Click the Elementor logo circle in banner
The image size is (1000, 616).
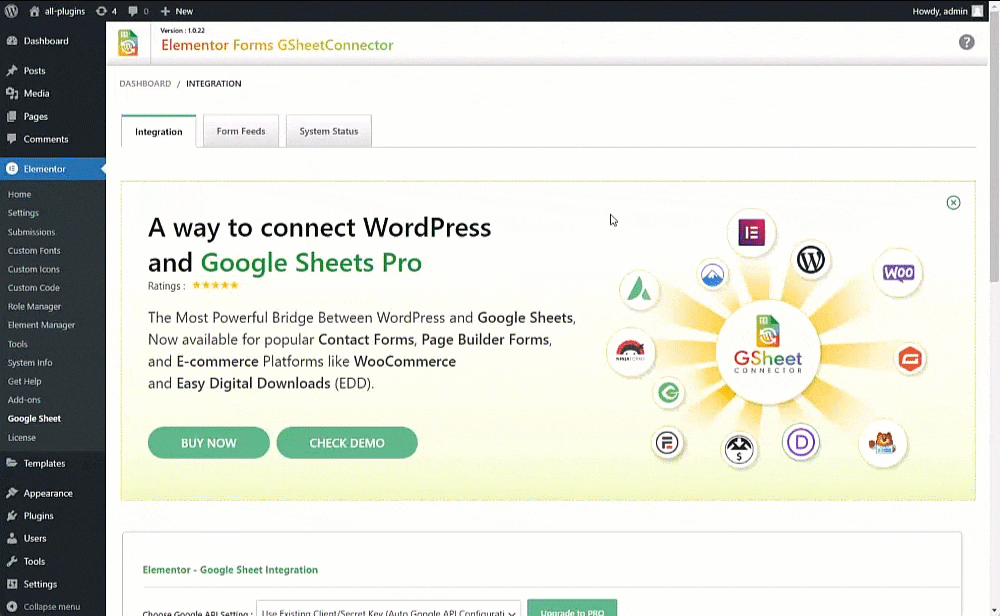tap(751, 233)
